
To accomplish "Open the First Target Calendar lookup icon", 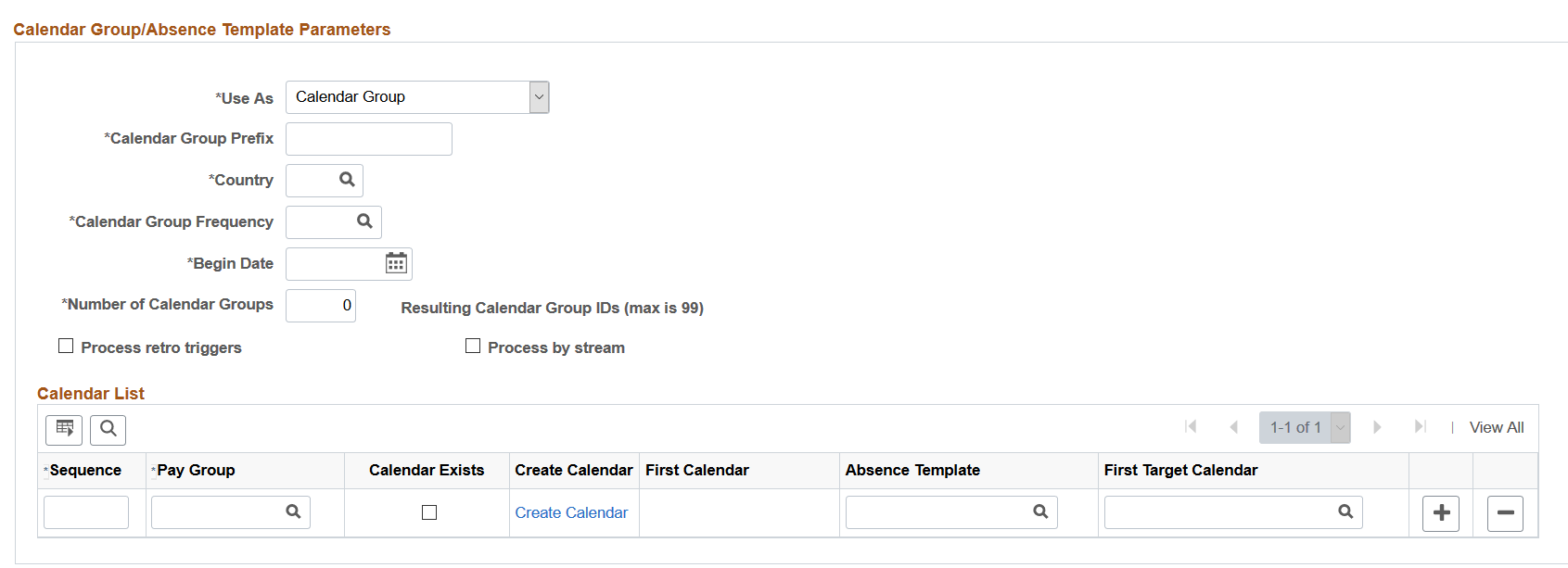I will tap(1345, 511).
